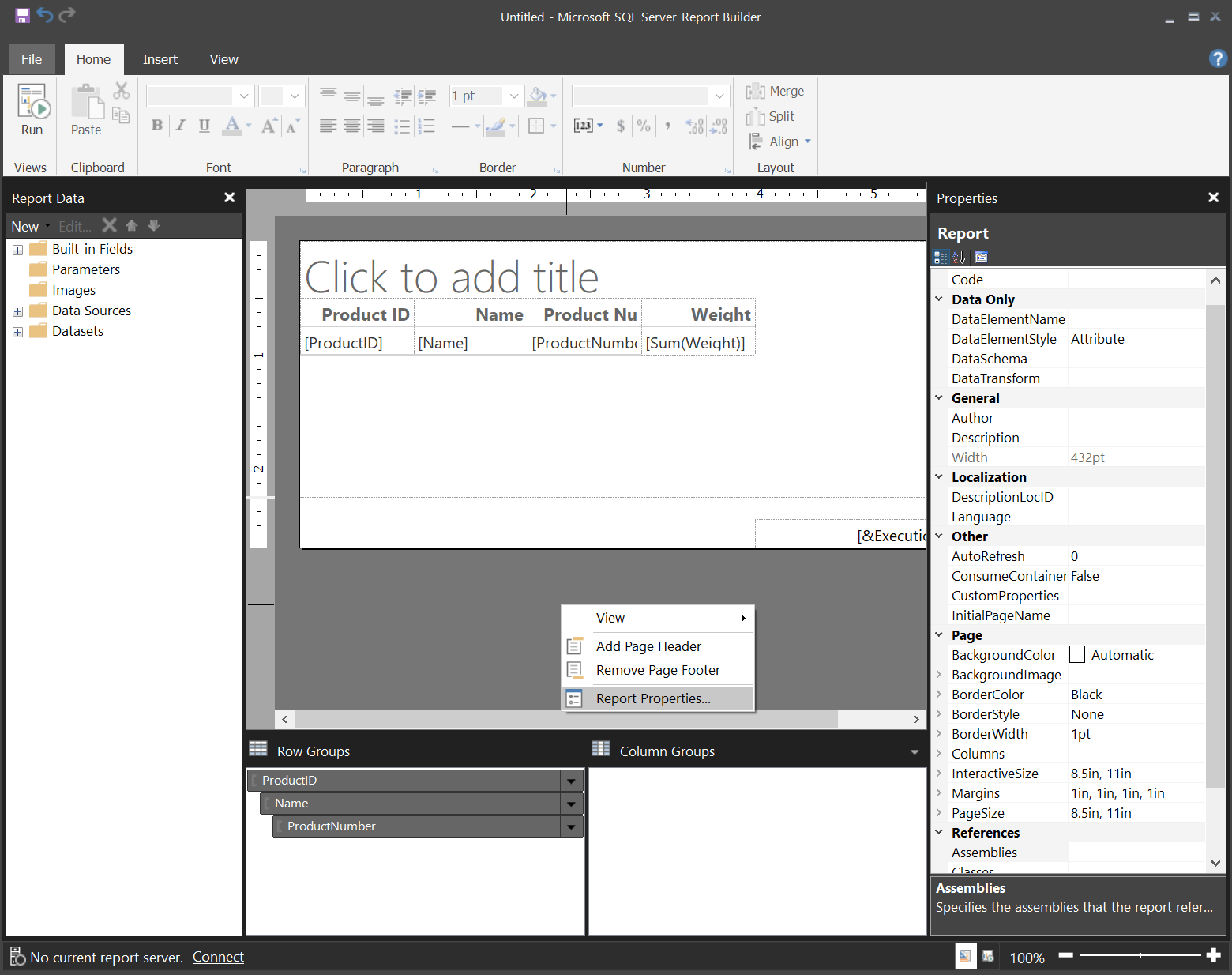
Task: Open the font family dropdown
Action: [x=244, y=96]
